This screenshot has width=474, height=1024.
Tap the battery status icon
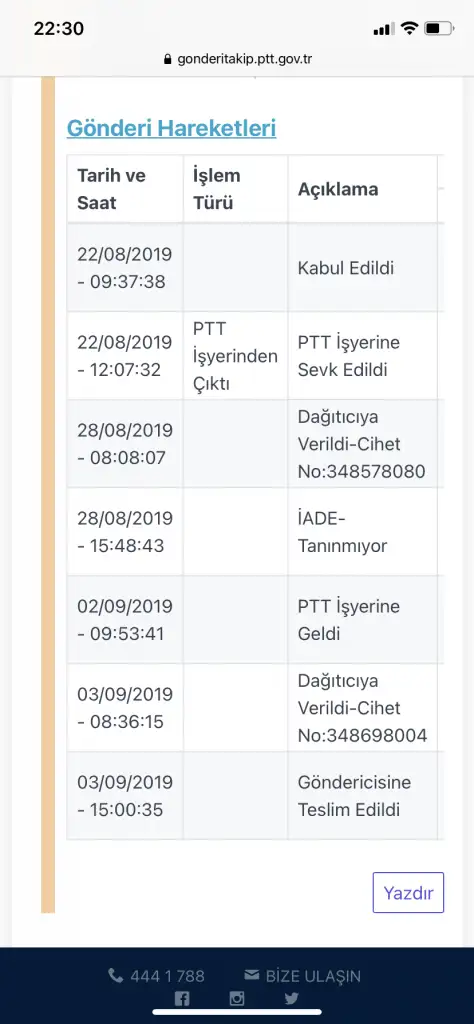coord(439,28)
